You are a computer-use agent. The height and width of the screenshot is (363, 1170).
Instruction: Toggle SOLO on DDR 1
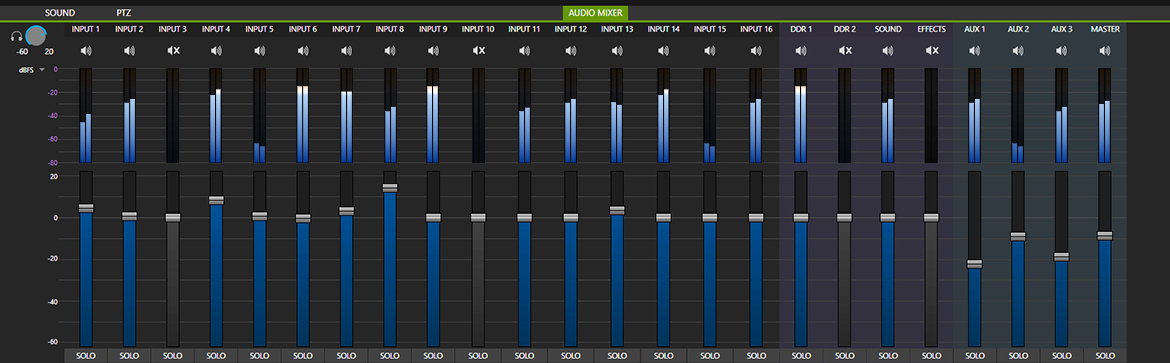[801, 356]
